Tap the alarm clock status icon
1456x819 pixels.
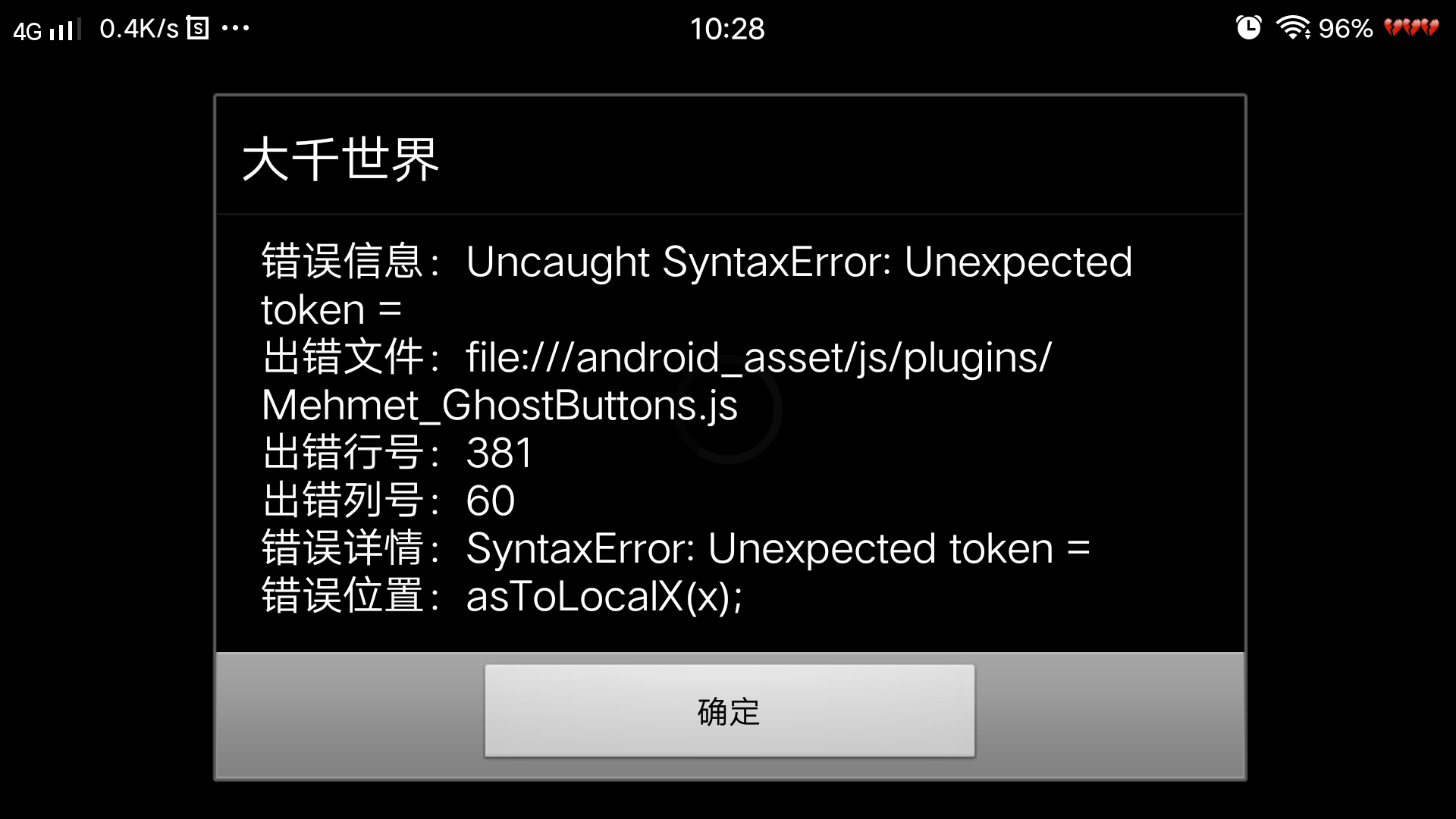pos(1248,28)
